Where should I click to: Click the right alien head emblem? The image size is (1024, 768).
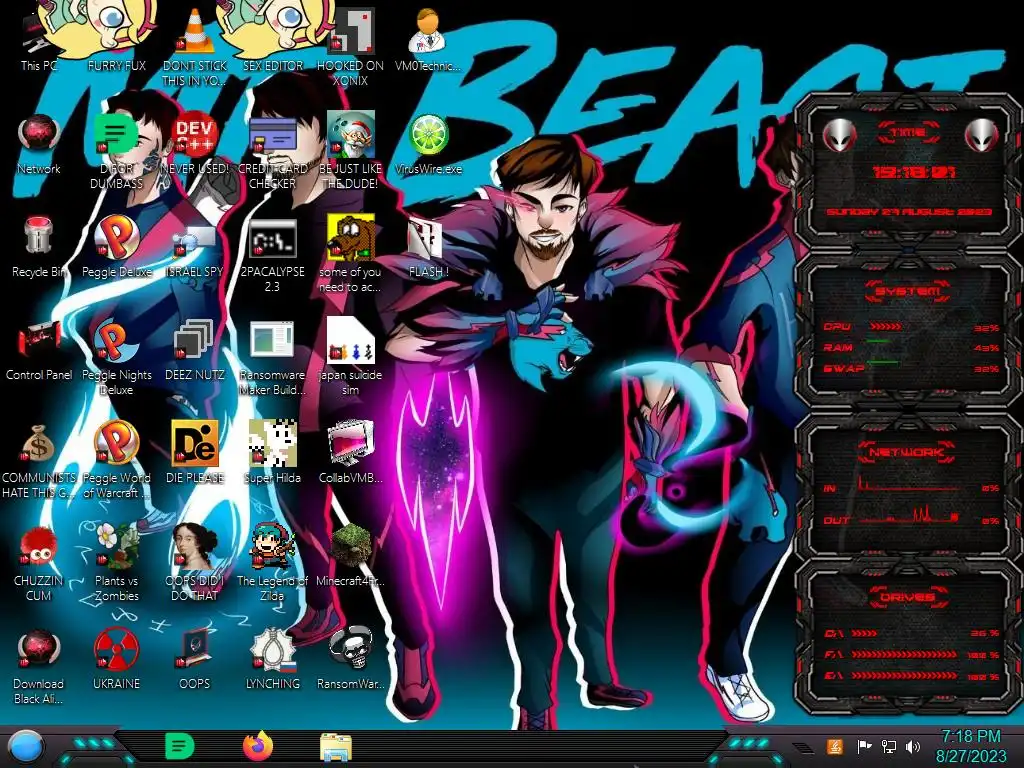click(982, 136)
